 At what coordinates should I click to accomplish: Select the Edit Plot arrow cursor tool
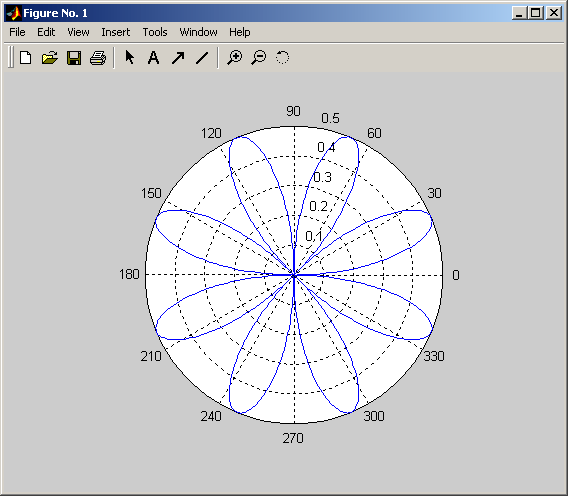click(x=129, y=57)
